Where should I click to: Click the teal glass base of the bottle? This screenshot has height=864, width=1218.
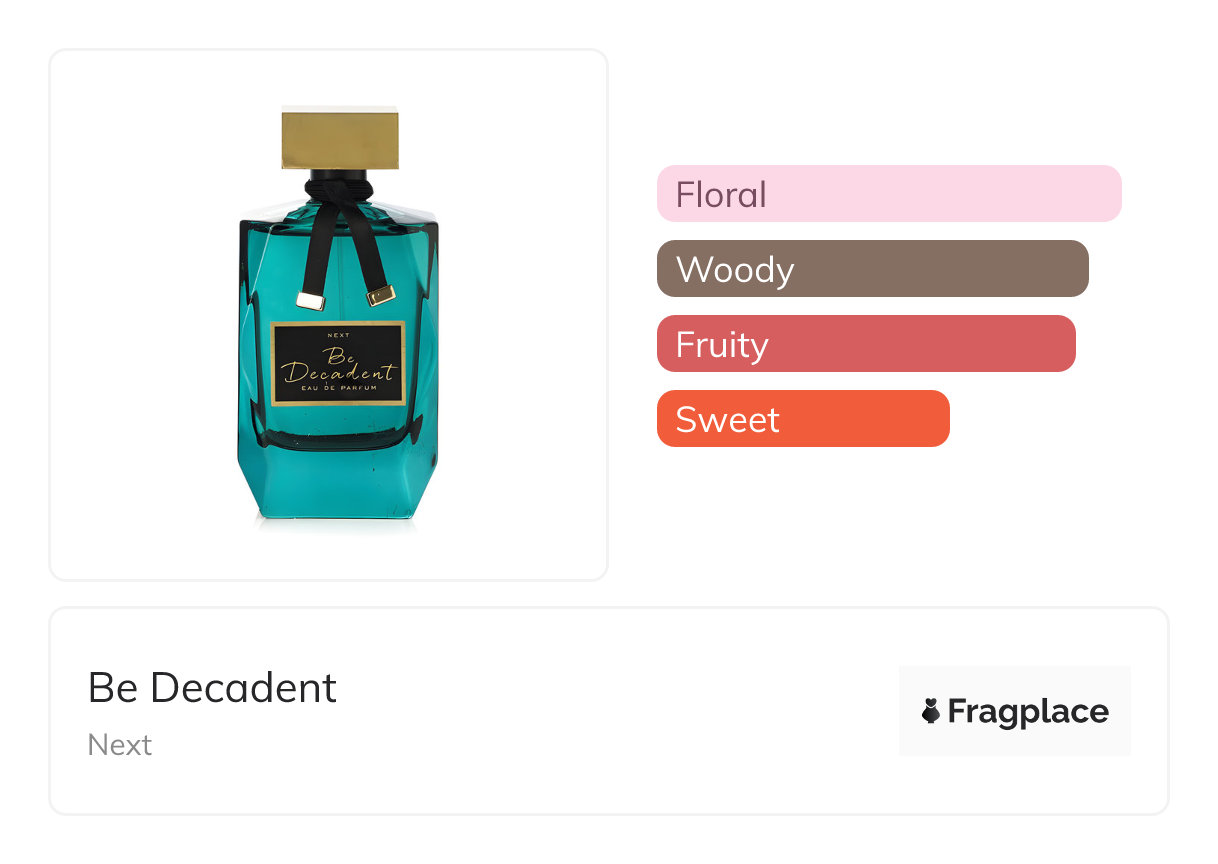[x=339, y=480]
